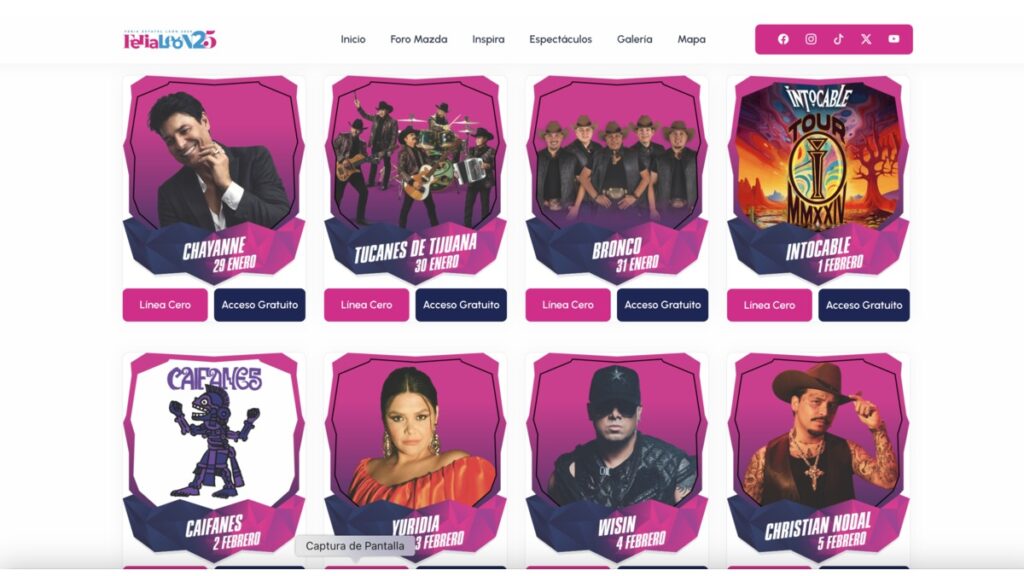This screenshot has width=1024, height=576.
Task: Click Acceso Gratuito under Tucanes de Tijuana
Action: point(461,305)
